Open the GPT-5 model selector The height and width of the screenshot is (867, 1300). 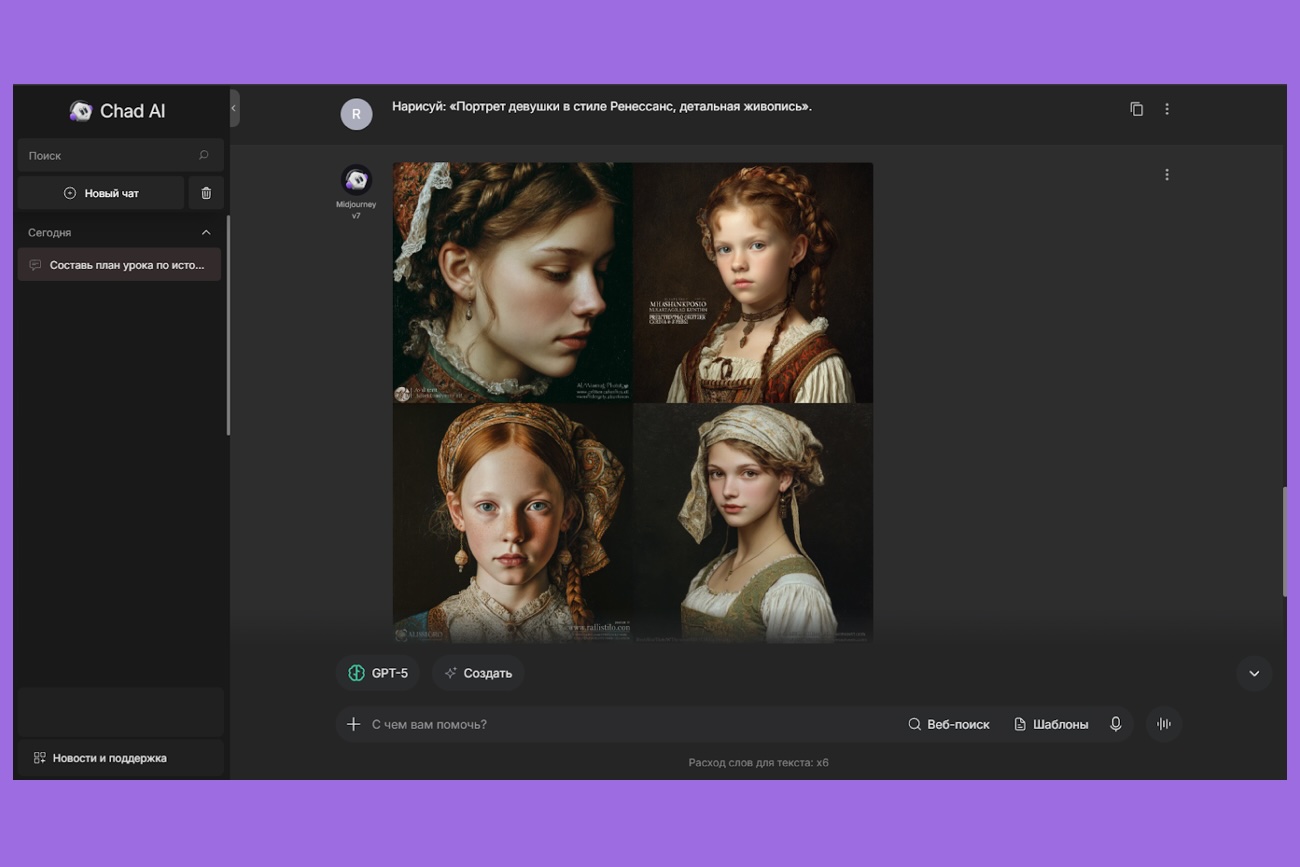pyautogui.click(x=378, y=673)
